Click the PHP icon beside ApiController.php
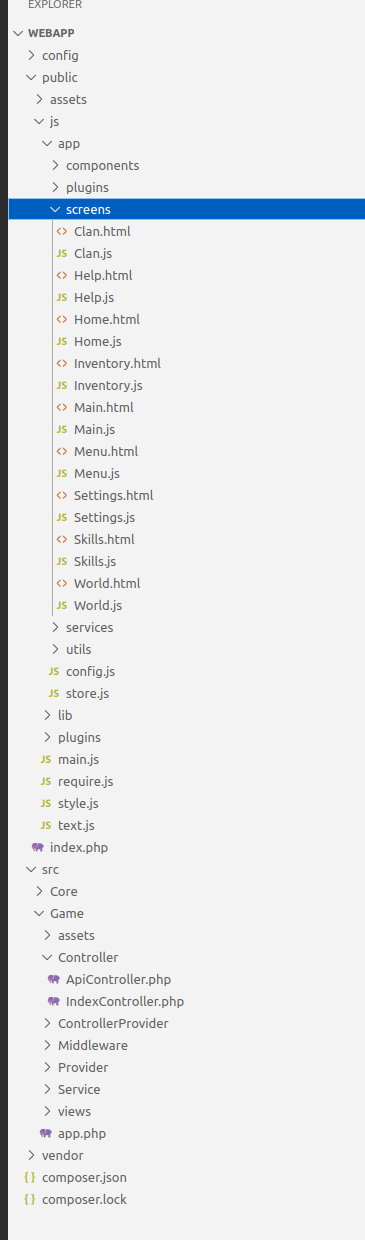This screenshot has width=365, height=1240. click(x=54, y=979)
